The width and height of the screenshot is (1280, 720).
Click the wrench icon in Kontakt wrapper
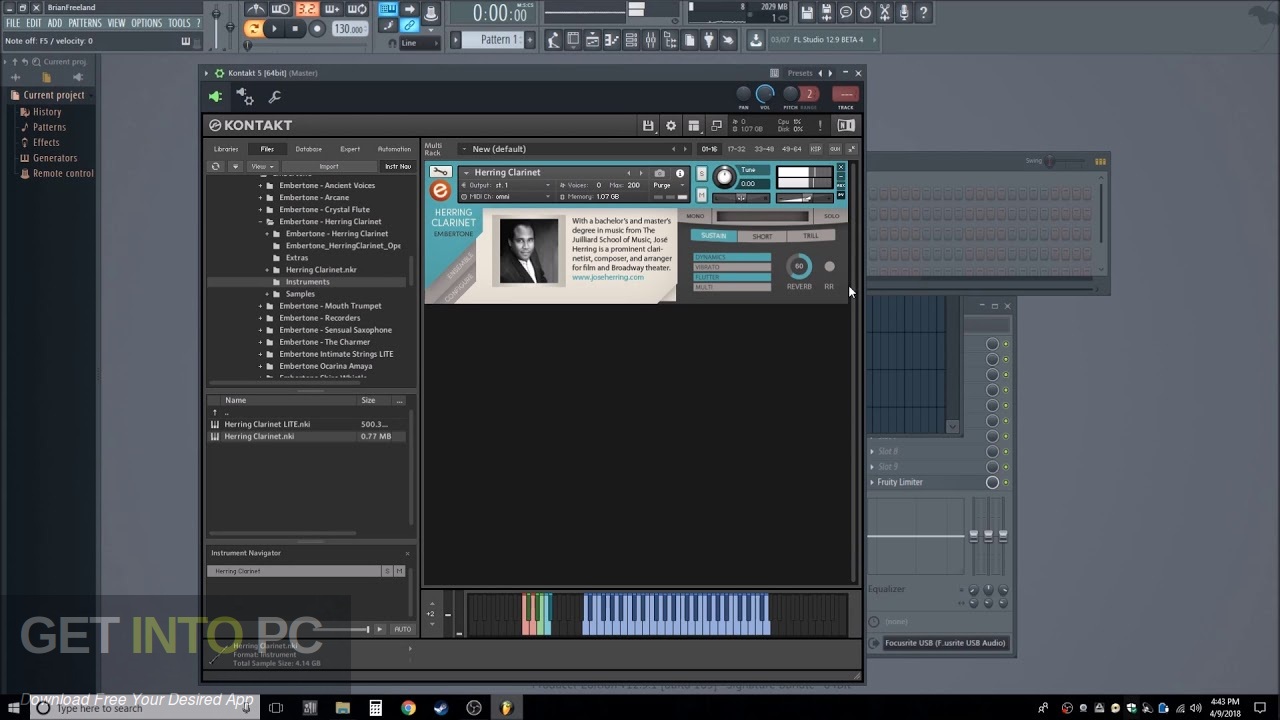(x=275, y=97)
